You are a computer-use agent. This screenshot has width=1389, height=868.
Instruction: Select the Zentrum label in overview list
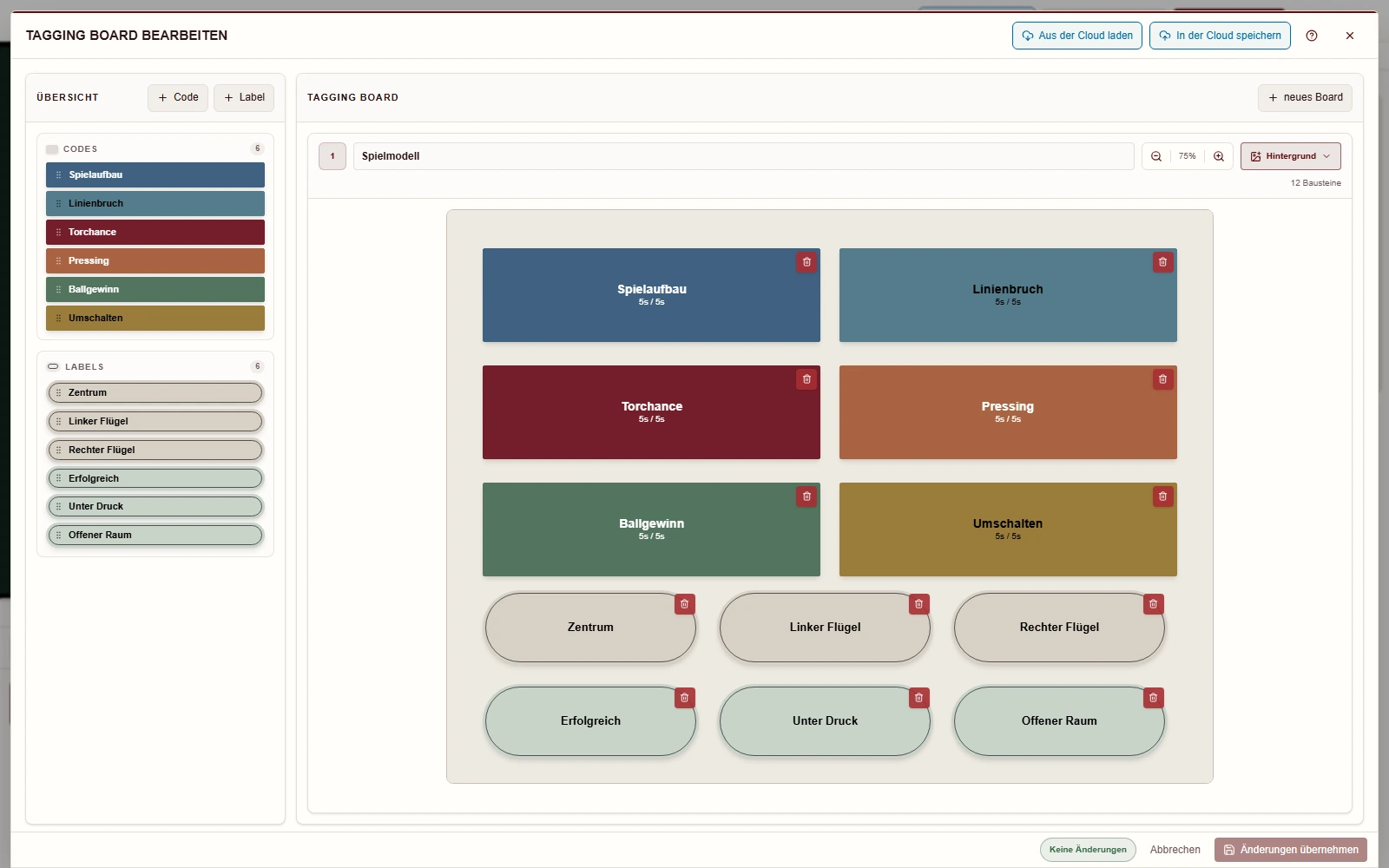pos(155,392)
